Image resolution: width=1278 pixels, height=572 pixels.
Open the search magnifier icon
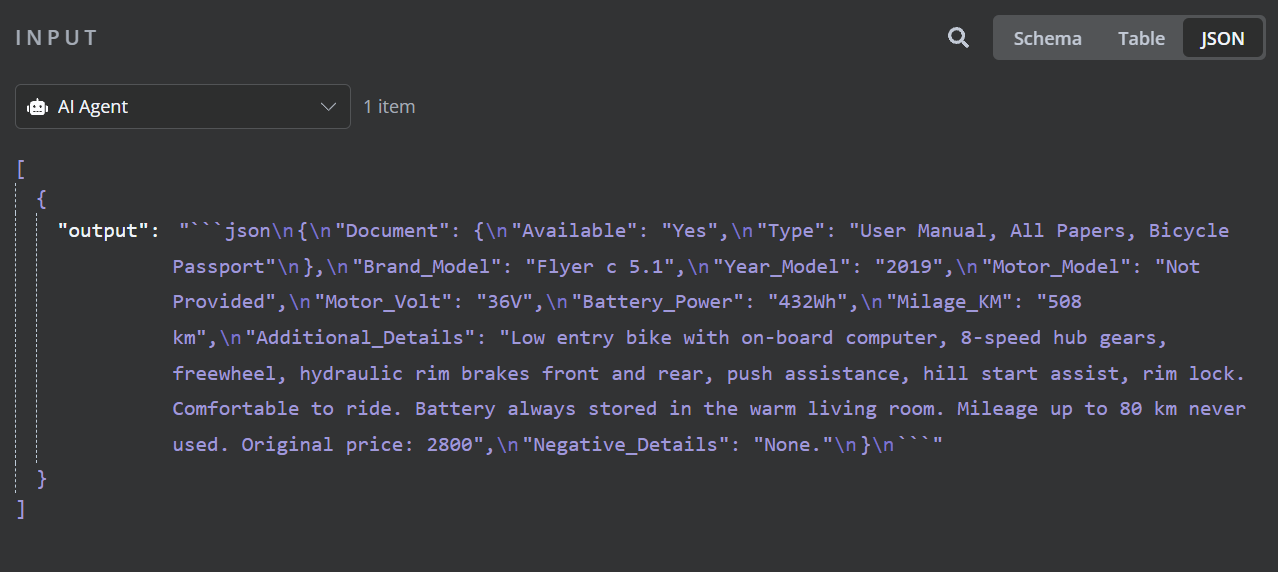point(958,38)
